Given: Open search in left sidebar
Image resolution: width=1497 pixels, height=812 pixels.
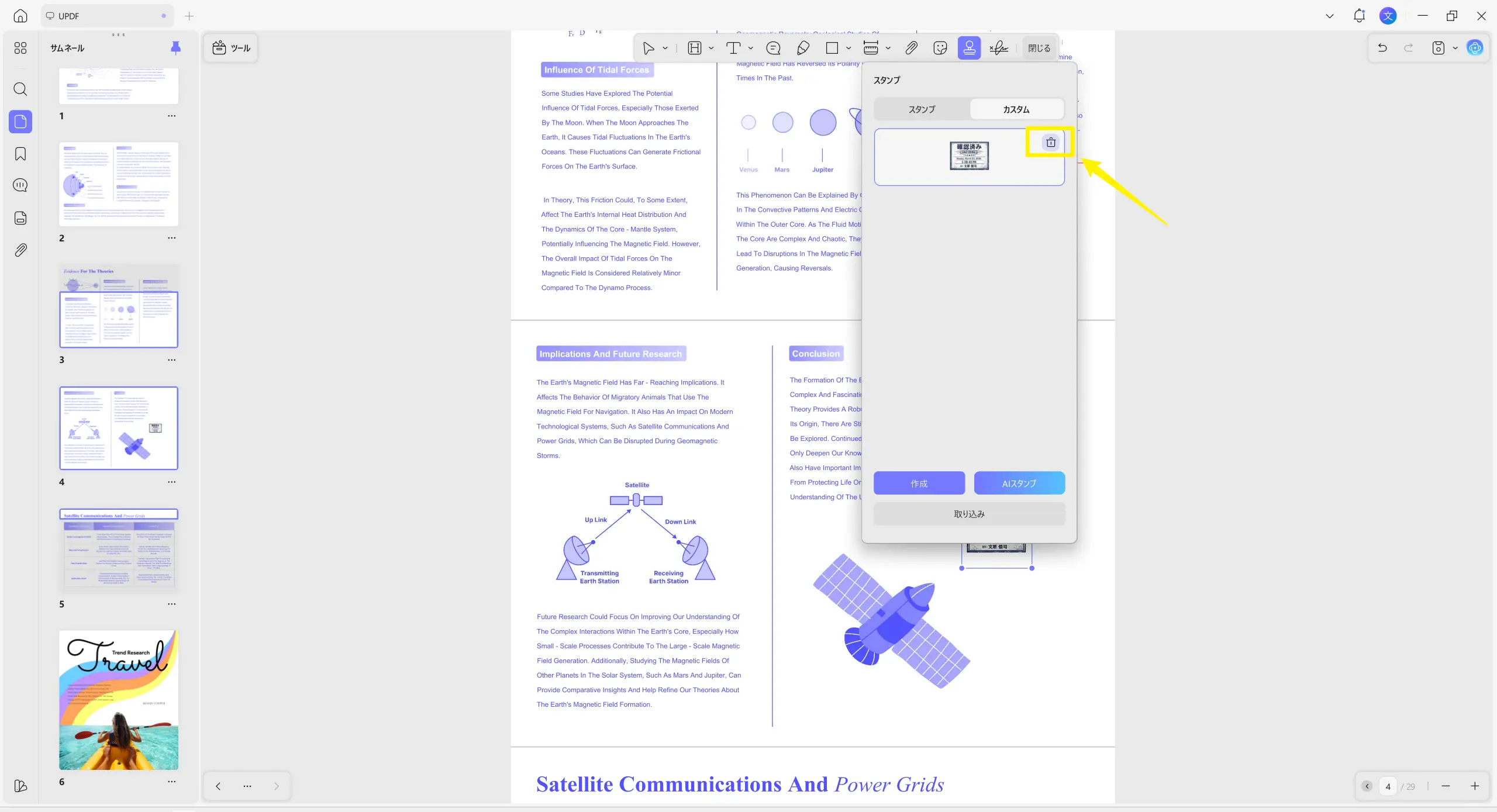Looking at the screenshot, I should point(20,89).
